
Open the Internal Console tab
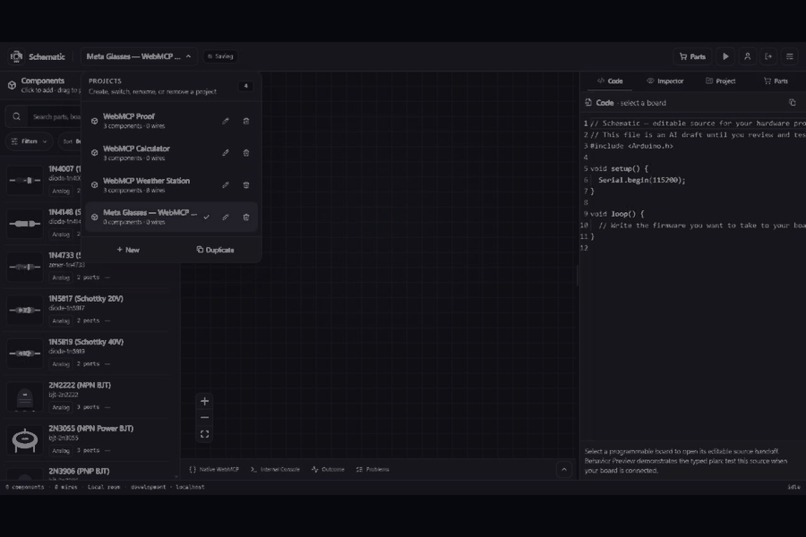tap(275, 469)
